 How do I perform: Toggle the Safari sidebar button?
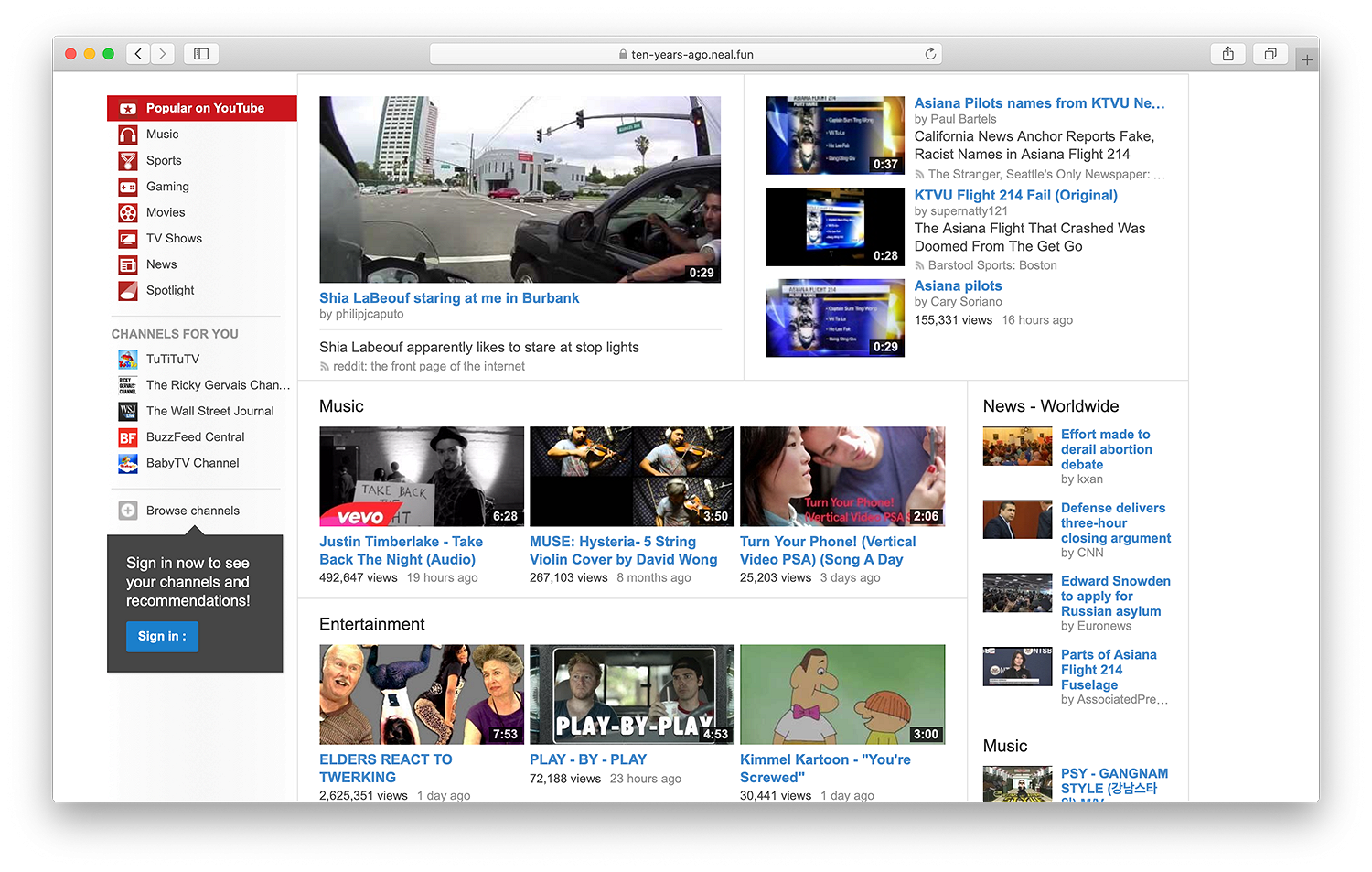click(201, 54)
